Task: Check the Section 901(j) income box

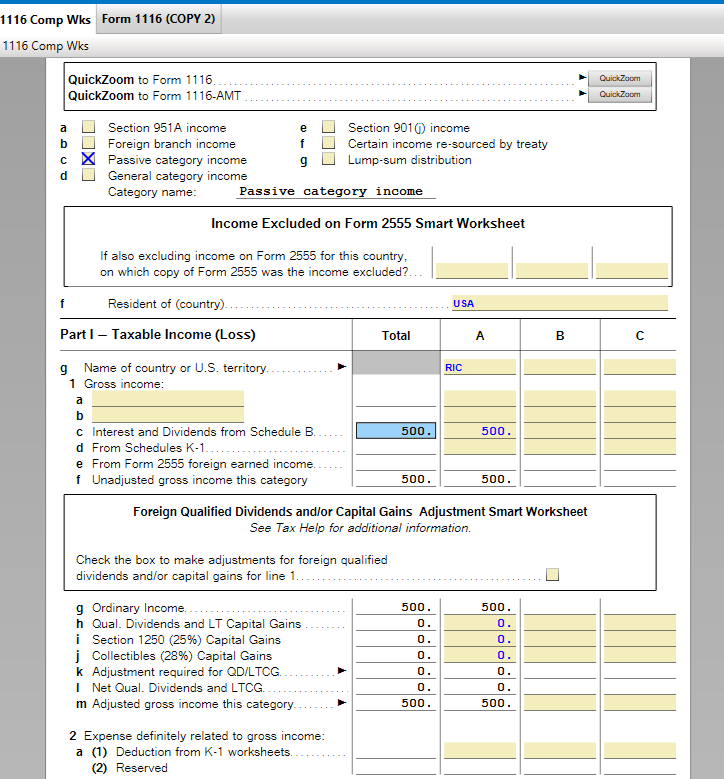Action: point(328,128)
